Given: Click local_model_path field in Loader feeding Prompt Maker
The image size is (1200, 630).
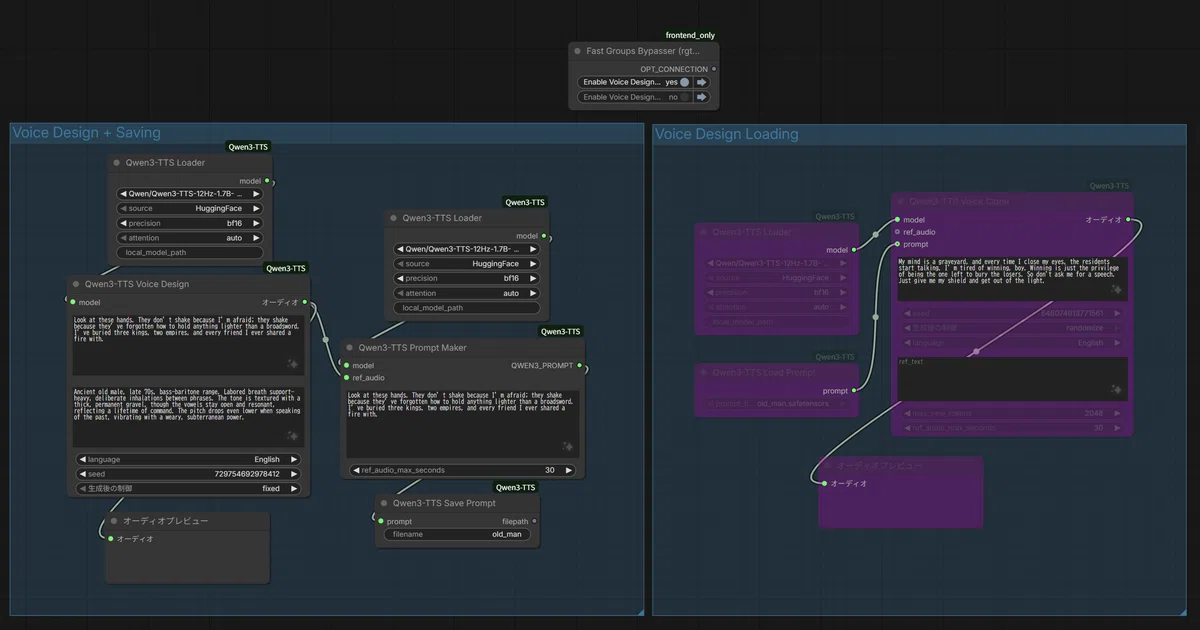Looking at the screenshot, I should click(x=467, y=308).
